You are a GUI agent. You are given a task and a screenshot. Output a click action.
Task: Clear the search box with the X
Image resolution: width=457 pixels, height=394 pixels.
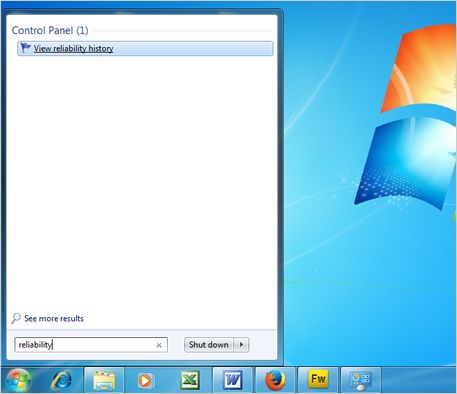(159, 345)
